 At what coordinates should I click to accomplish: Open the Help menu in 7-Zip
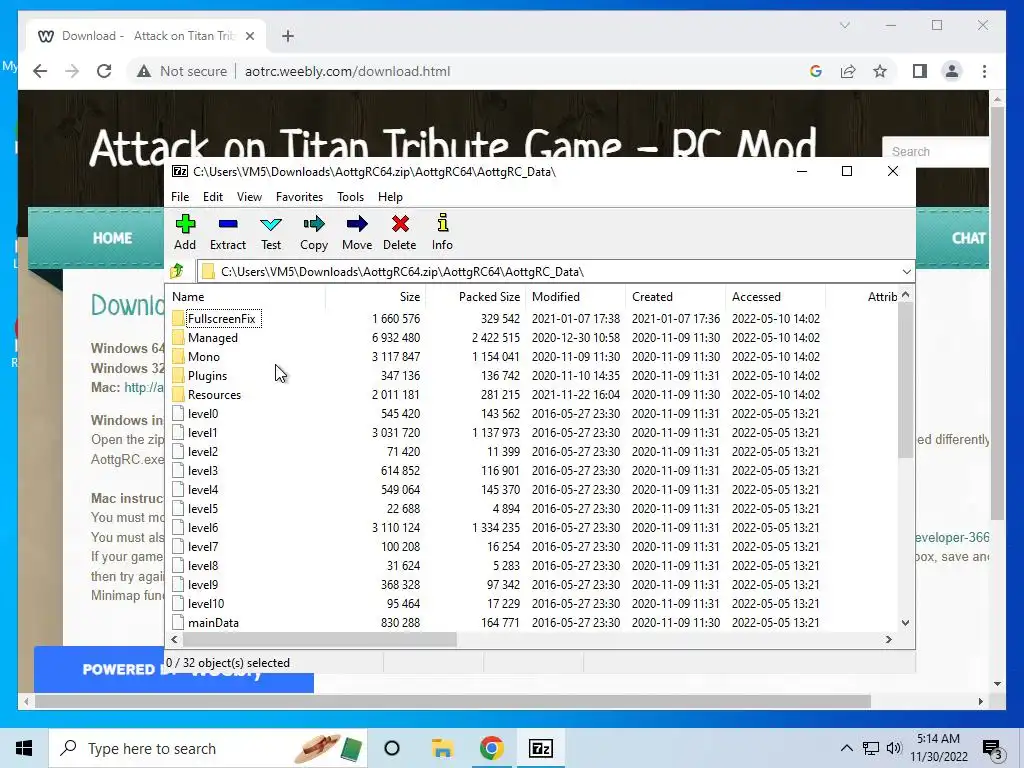(390, 197)
